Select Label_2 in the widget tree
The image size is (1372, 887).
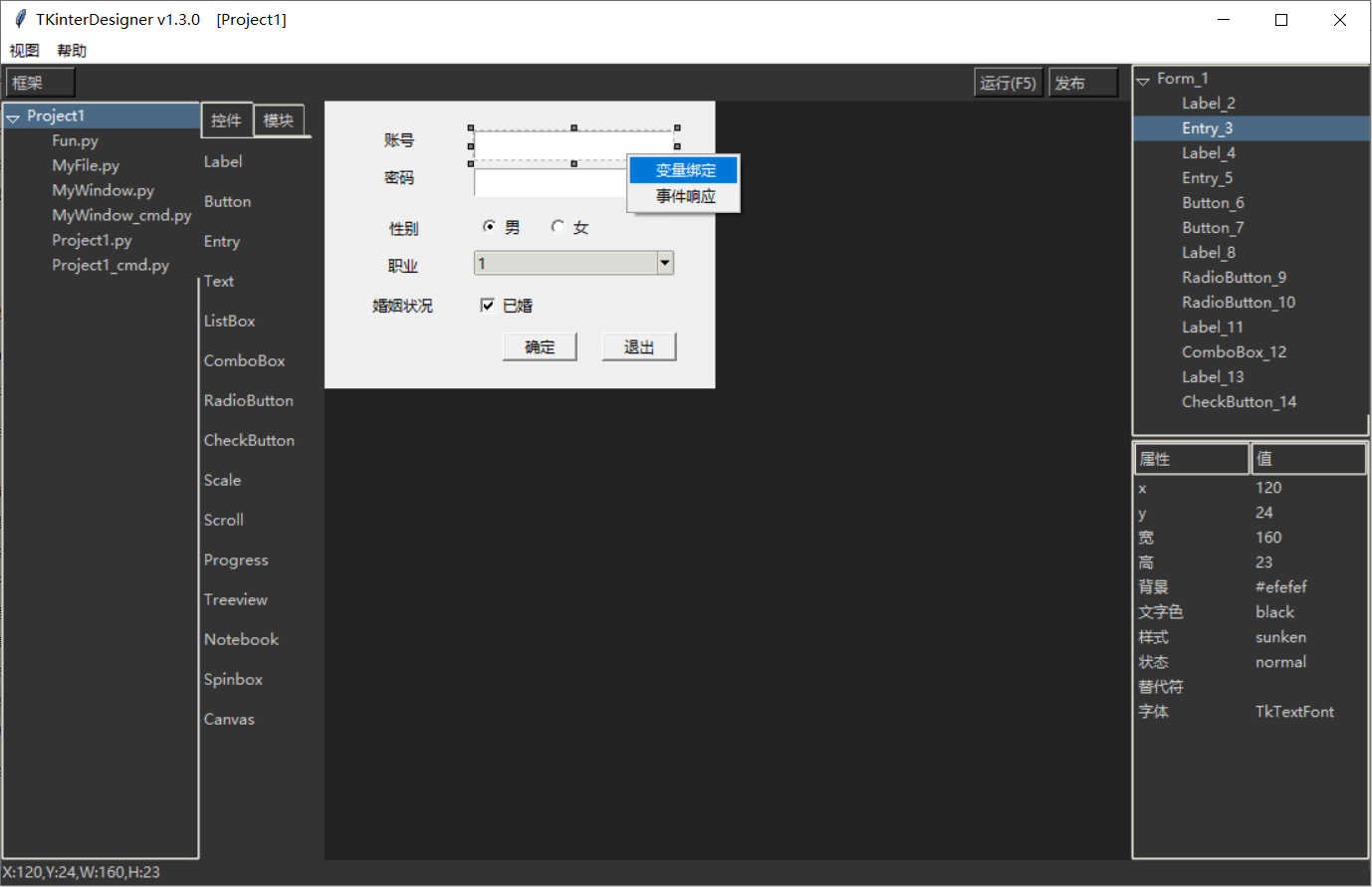1209,104
